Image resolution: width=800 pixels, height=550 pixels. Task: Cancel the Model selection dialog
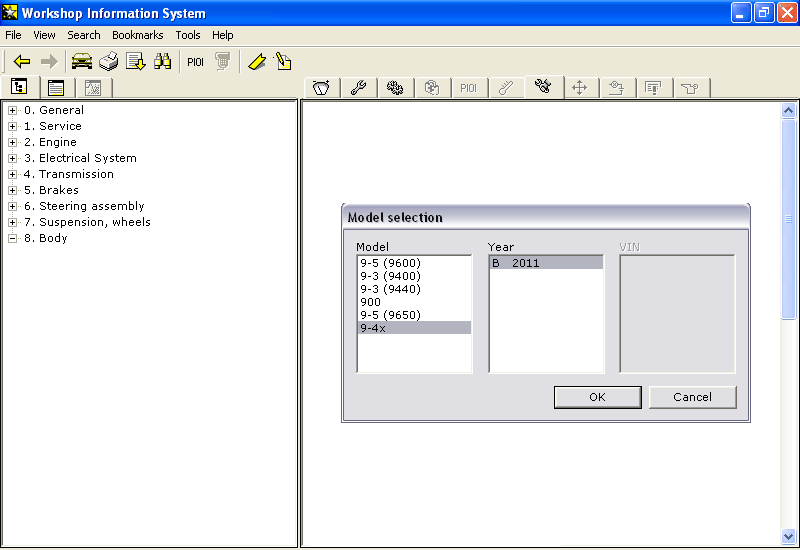point(692,397)
